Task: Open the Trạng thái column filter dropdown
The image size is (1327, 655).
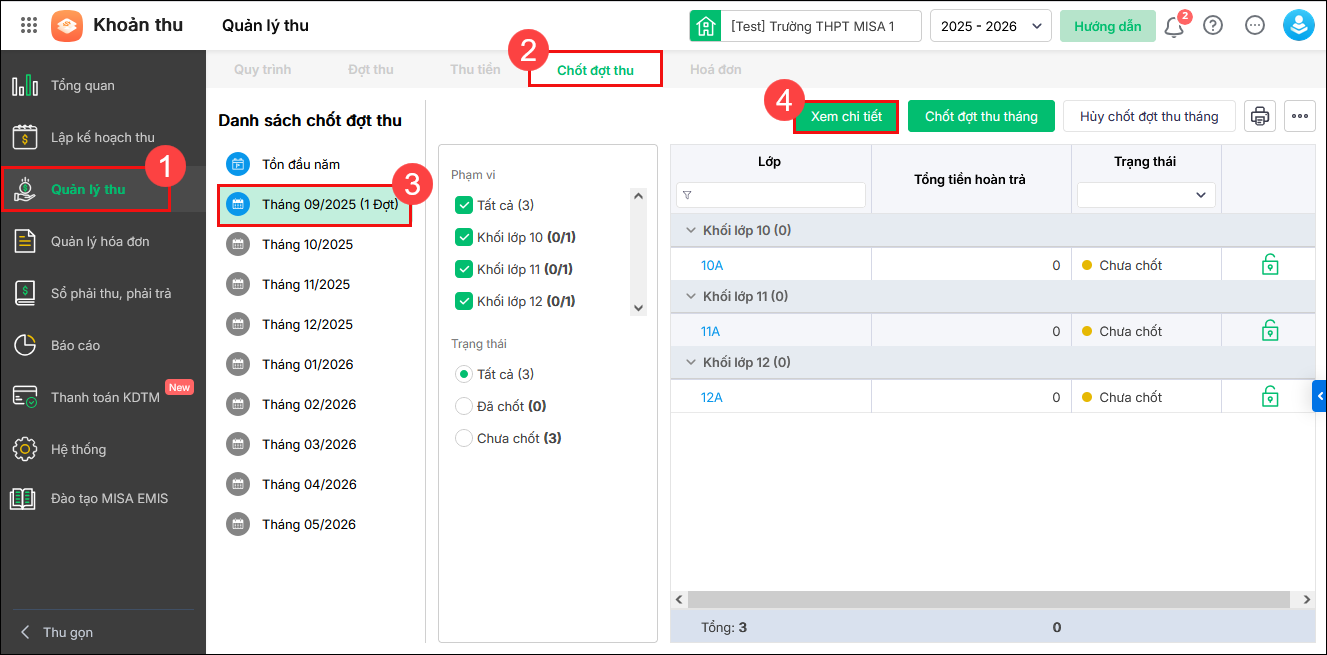Action: 1146,195
